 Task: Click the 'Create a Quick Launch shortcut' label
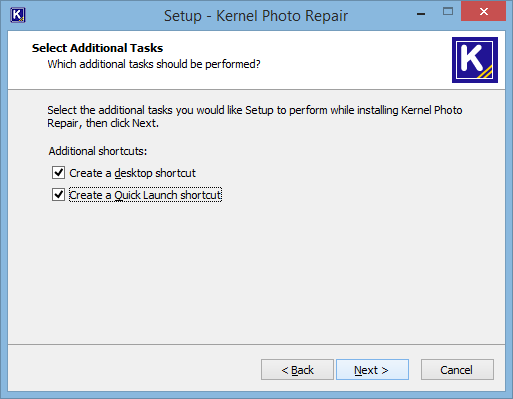[145, 195]
